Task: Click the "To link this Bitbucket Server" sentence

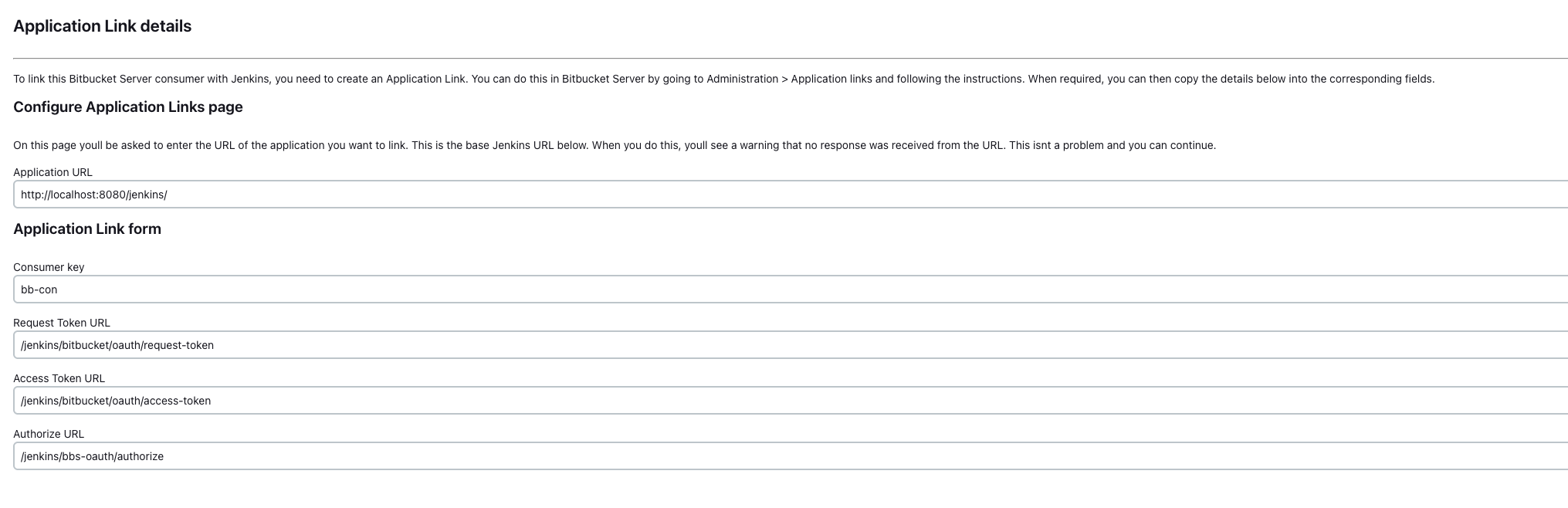Action: click(239, 79)
